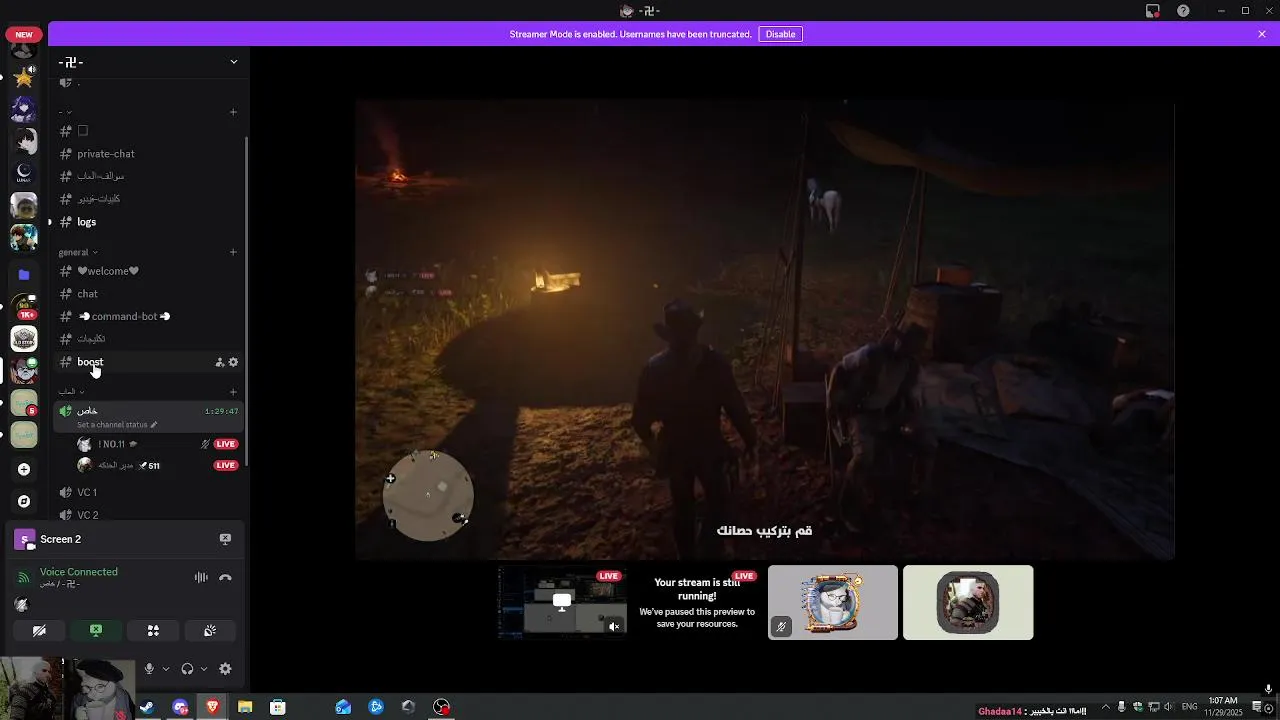Viewport: 1280px width, 720px height.
Task: Add a channel to the top category
Action: pyautogui.click(x=233, y=112)
